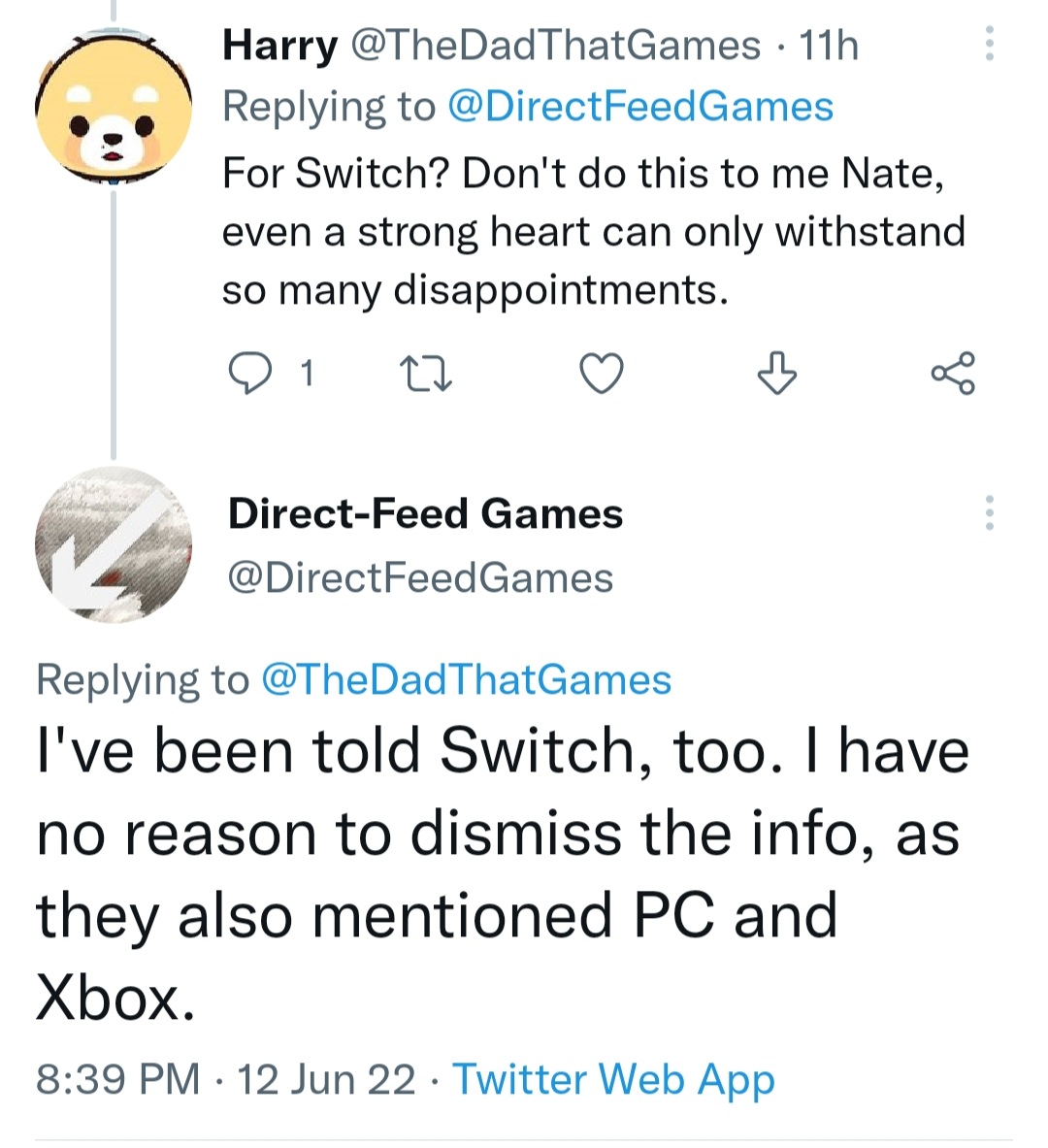Viewport: 1048px width, 1148px height.
Task: Click the 11h timestamp on Harry's tweet
Action: coord(828,46)
